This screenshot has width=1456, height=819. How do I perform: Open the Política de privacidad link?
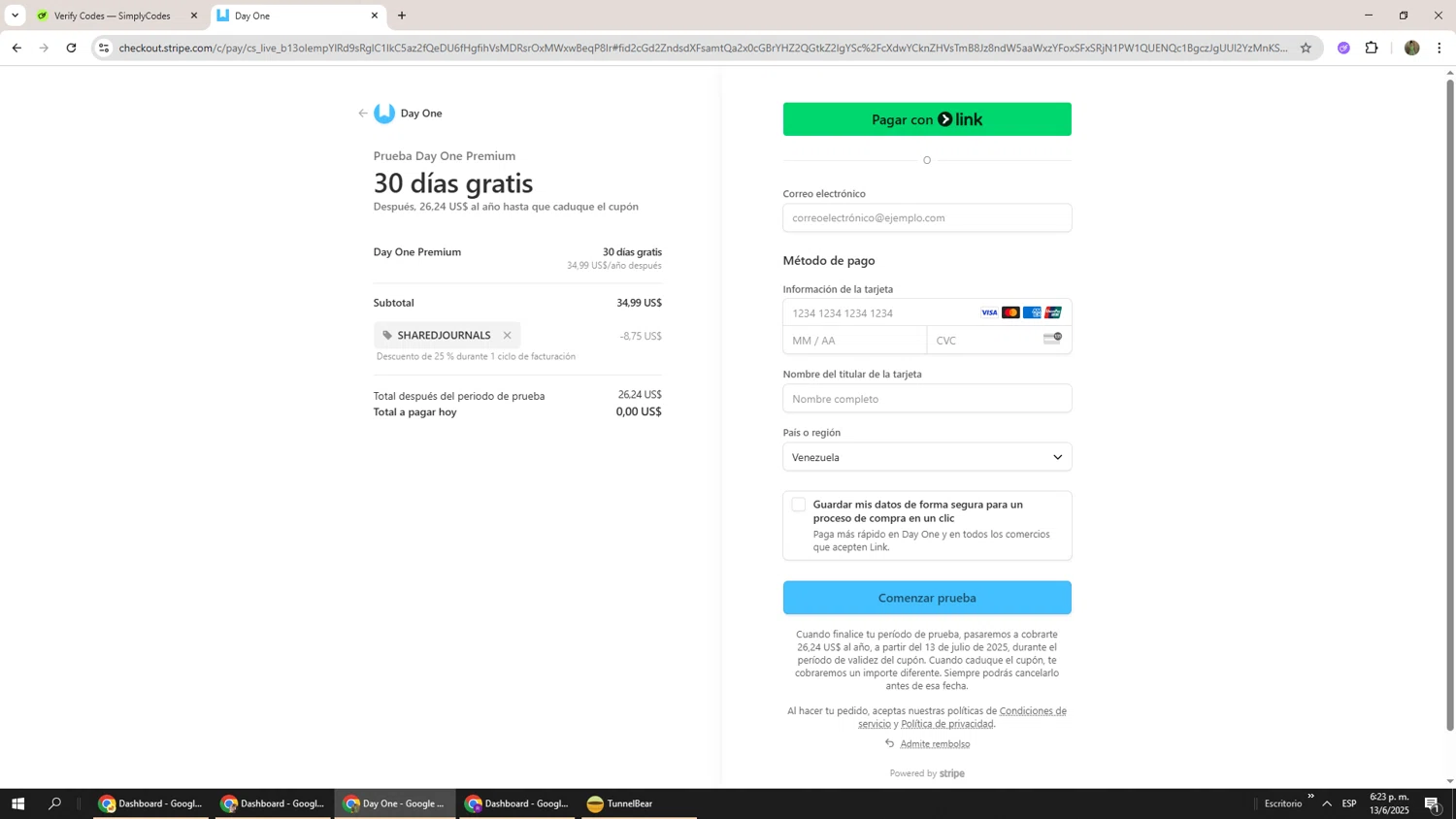pyautogui.click(x=947, y=724)
